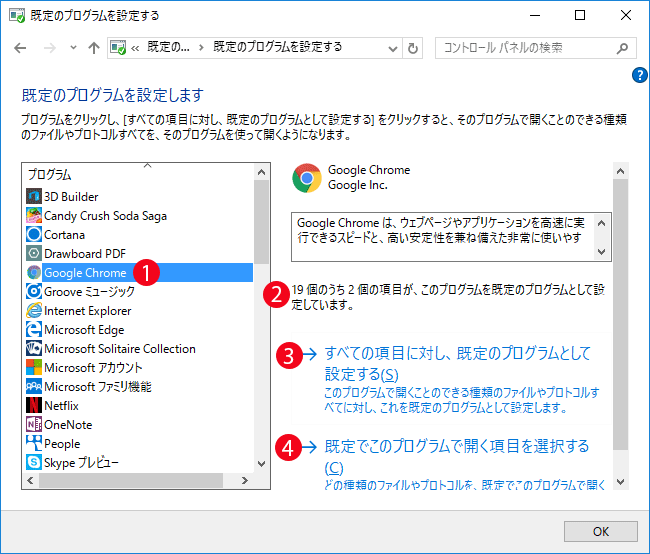This screenshot has width=650, height=554.
Task: Select Microsoft Solitaire Collection entry
Action: tap(139, 348)
